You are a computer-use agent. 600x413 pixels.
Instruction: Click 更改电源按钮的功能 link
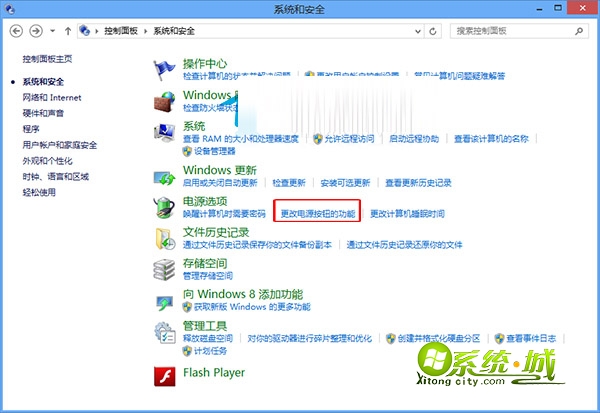tap(318, 214)
